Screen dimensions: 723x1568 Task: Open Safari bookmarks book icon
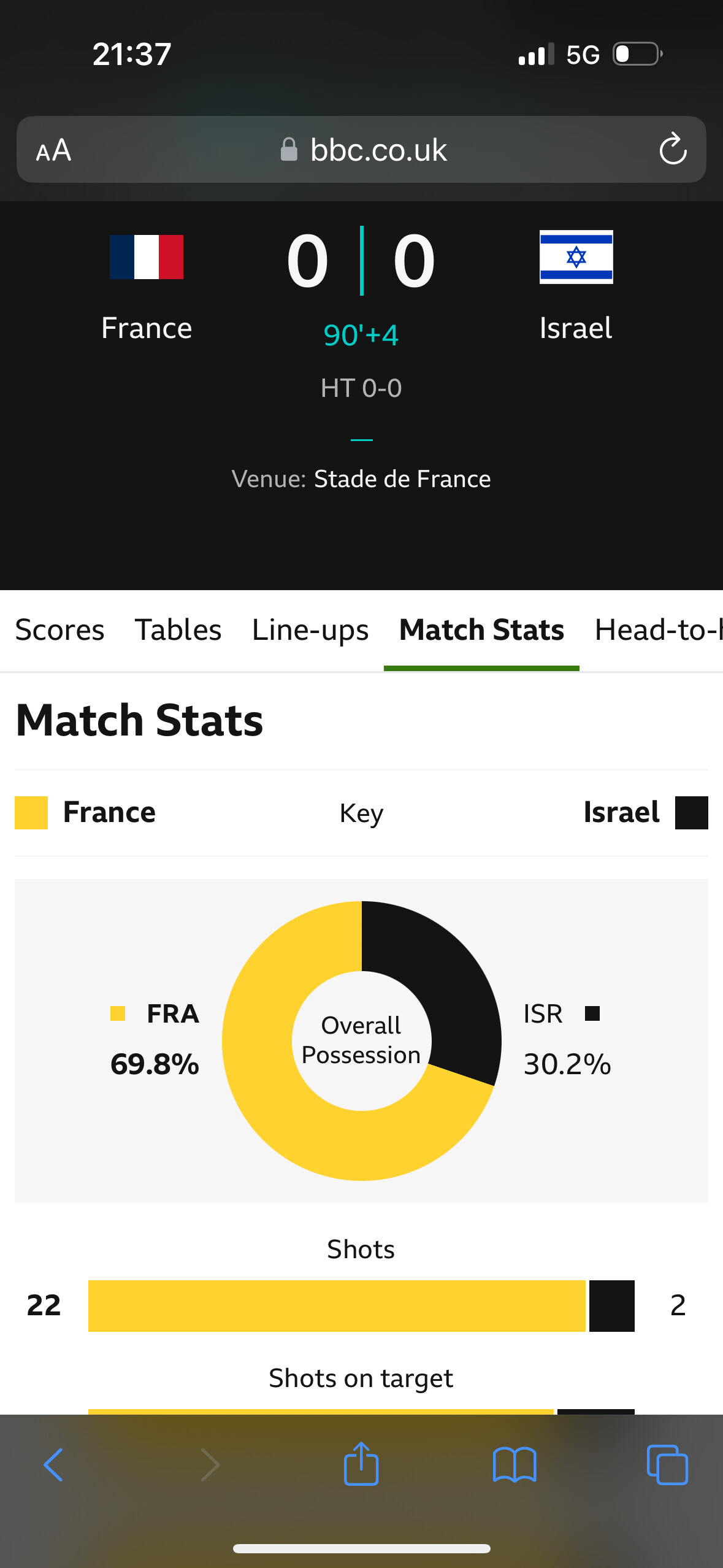pyautogui.click(x=515, y=1464)
